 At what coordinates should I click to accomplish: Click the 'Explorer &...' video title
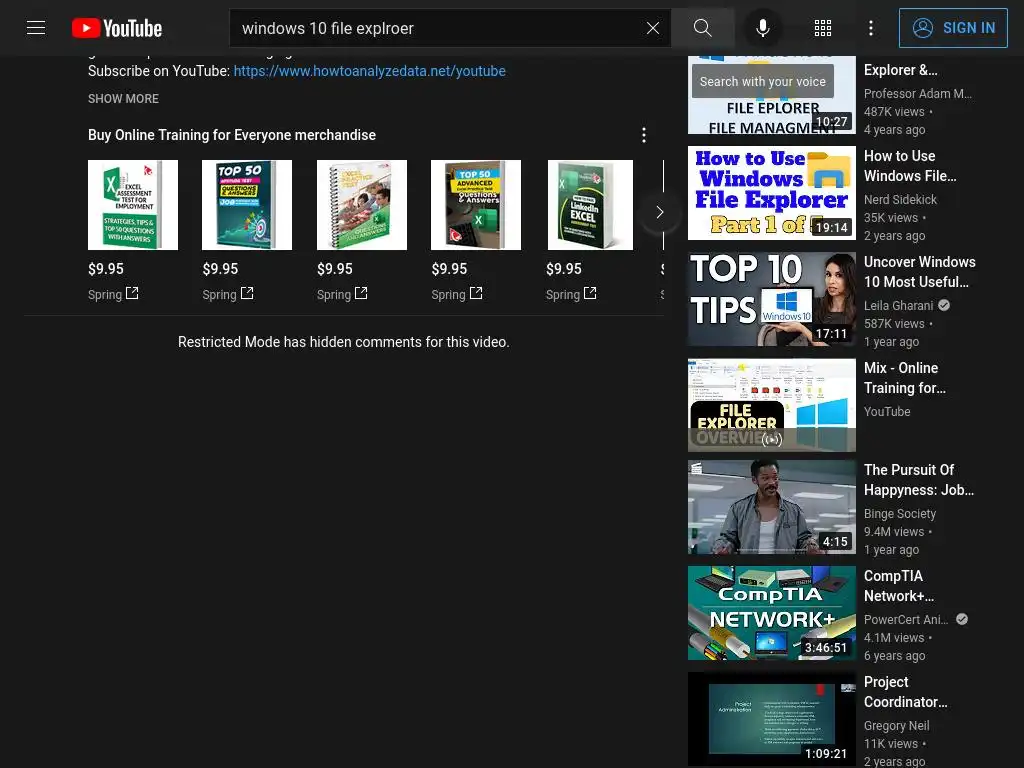click(x=900, y=70)
